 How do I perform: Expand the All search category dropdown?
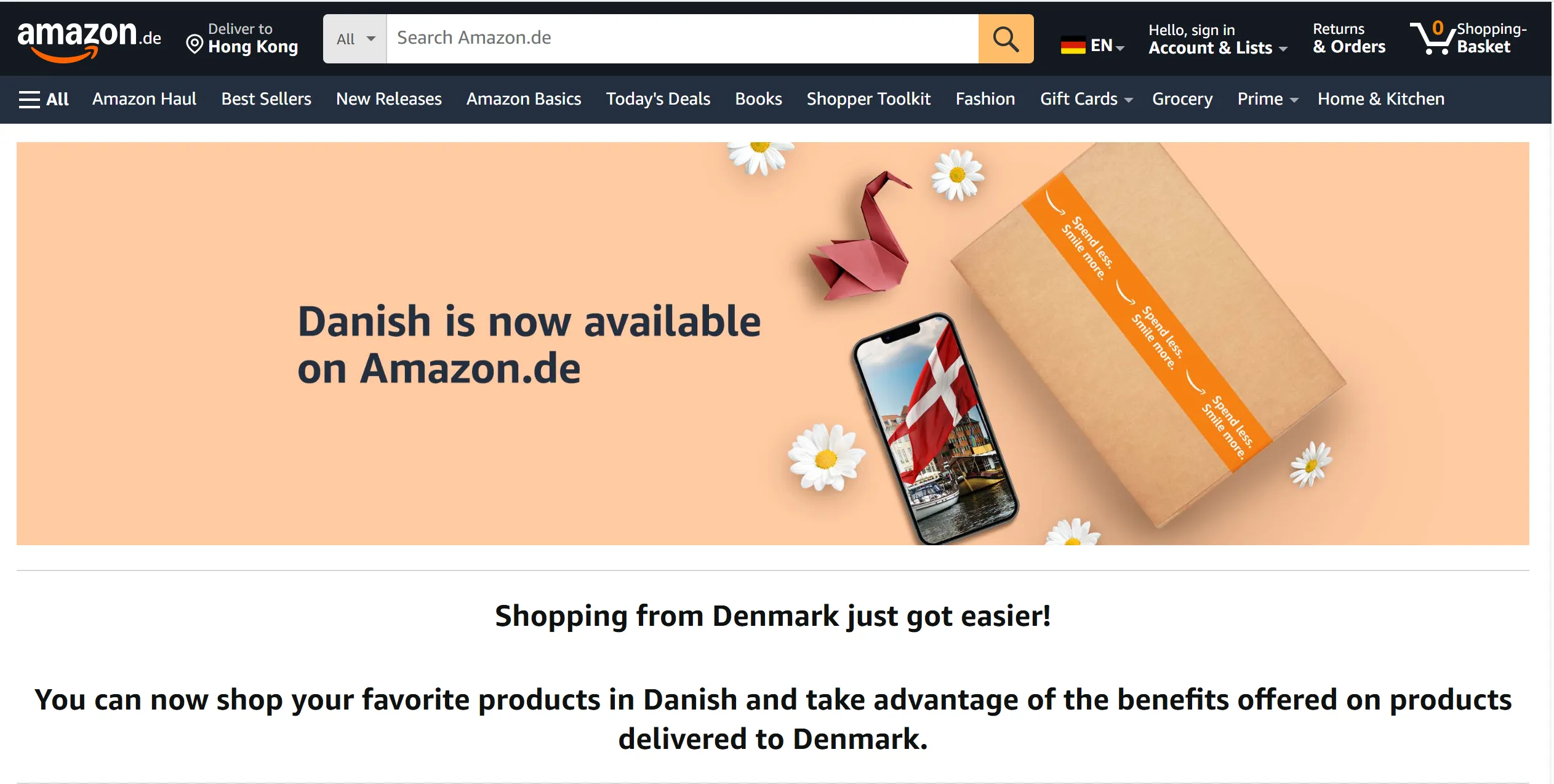point(355,39)
